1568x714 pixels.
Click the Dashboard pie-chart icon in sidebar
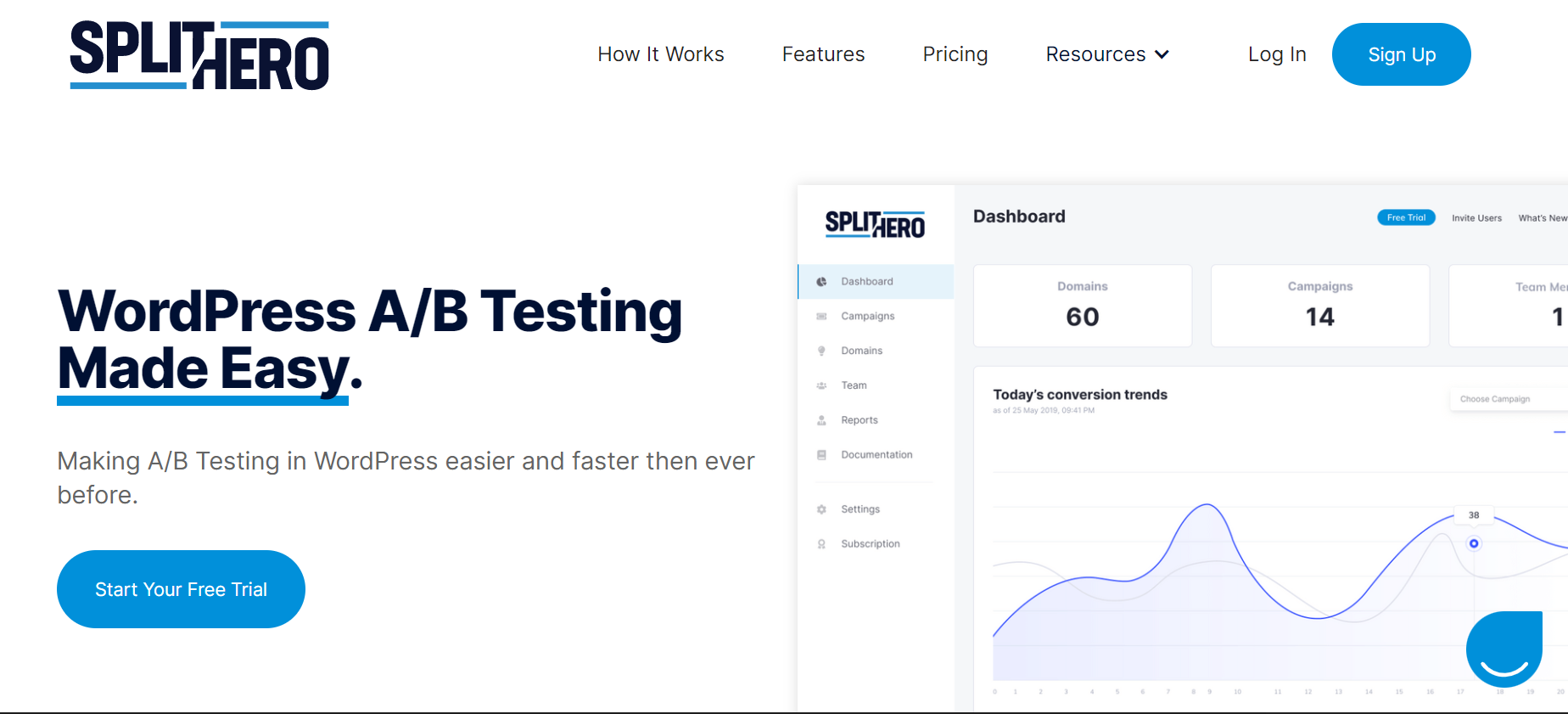tap(821, 282)
